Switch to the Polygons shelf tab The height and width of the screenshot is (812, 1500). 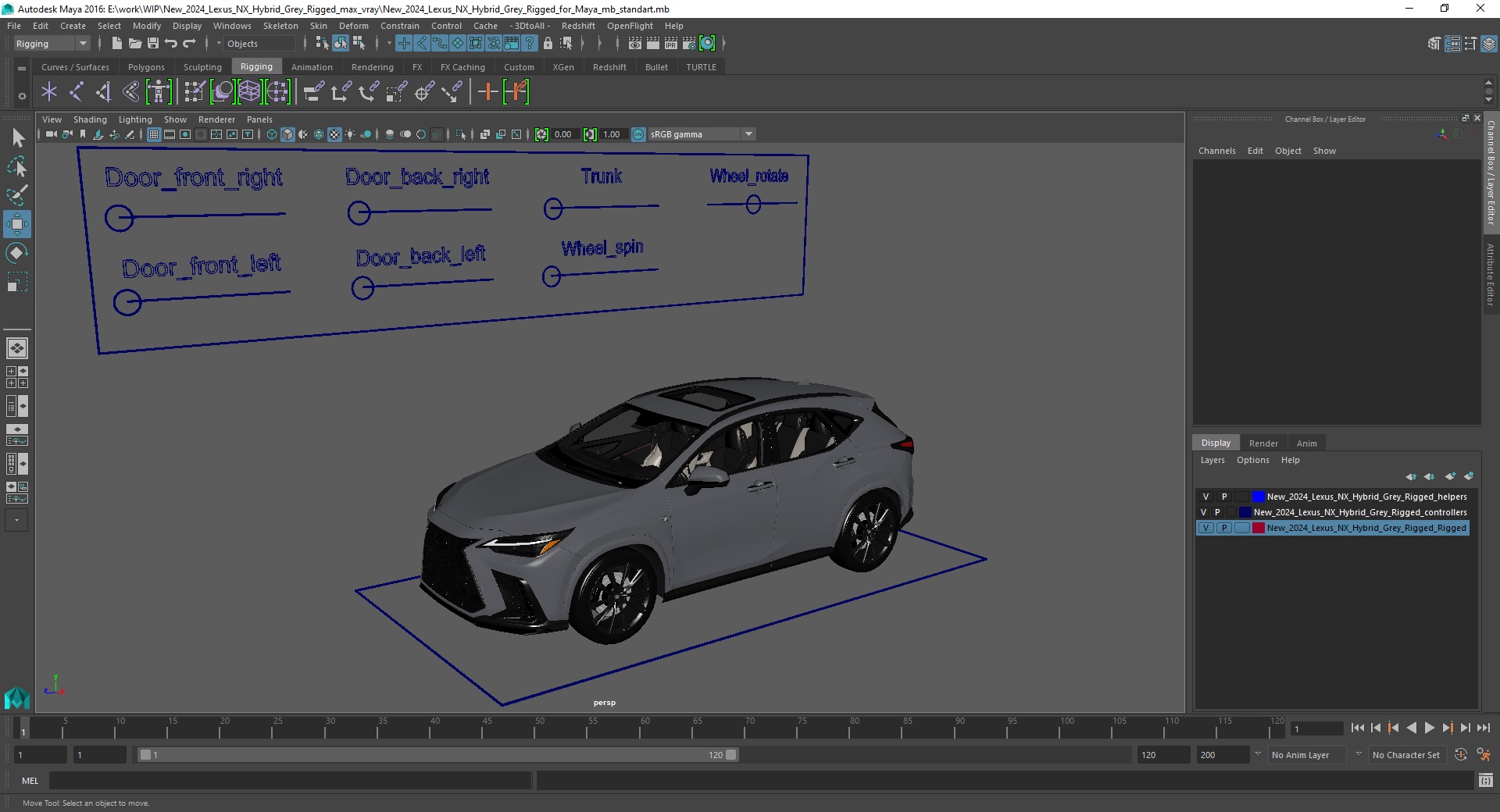tap(146, 67)
